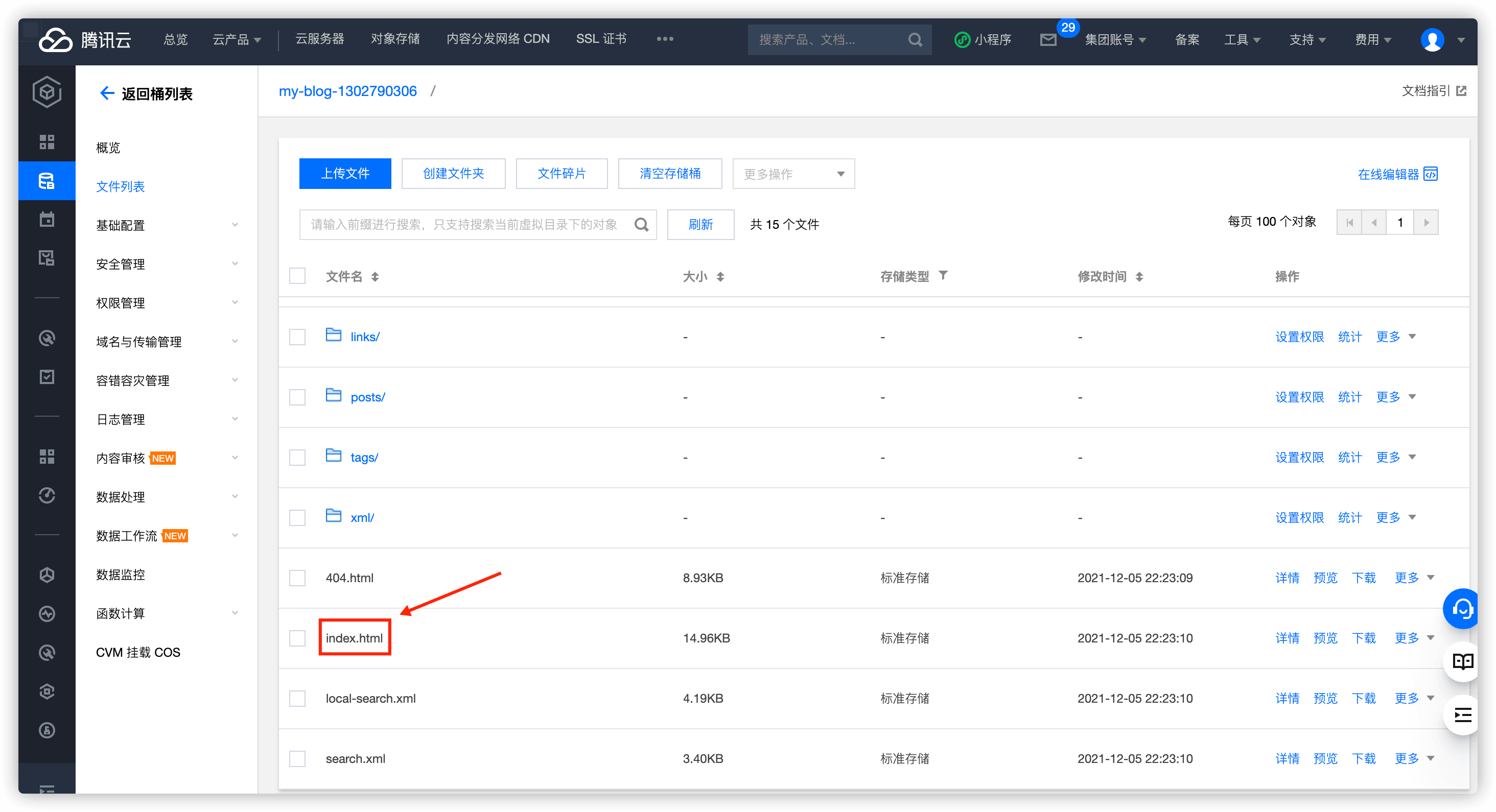Sort by modified time arrows

tap(1139, 277)
